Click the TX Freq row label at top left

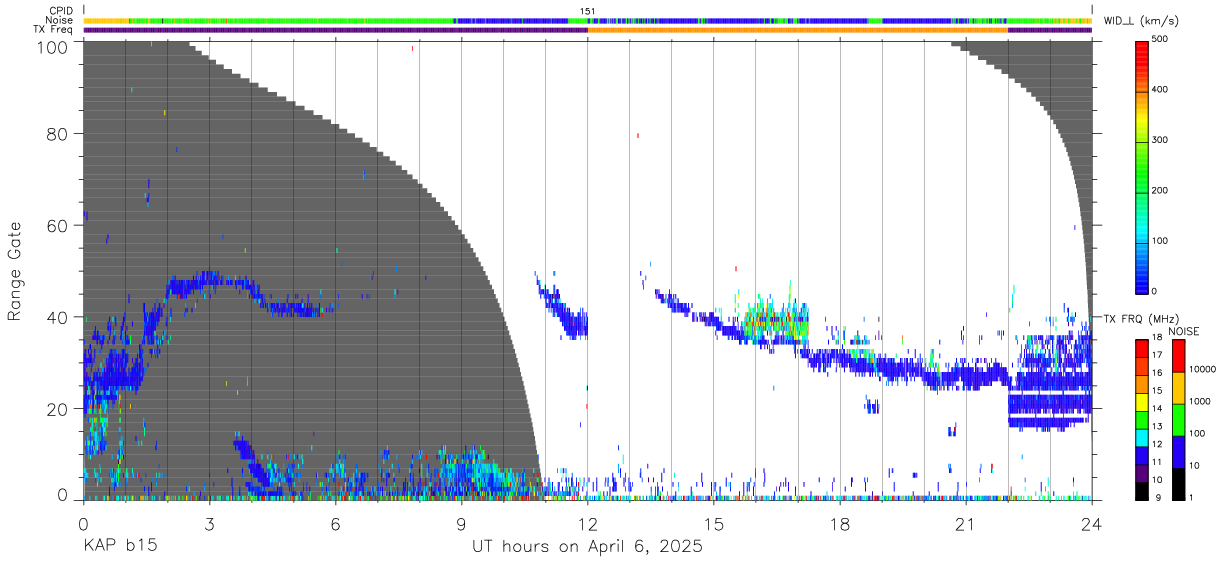[x=54, y=29]
